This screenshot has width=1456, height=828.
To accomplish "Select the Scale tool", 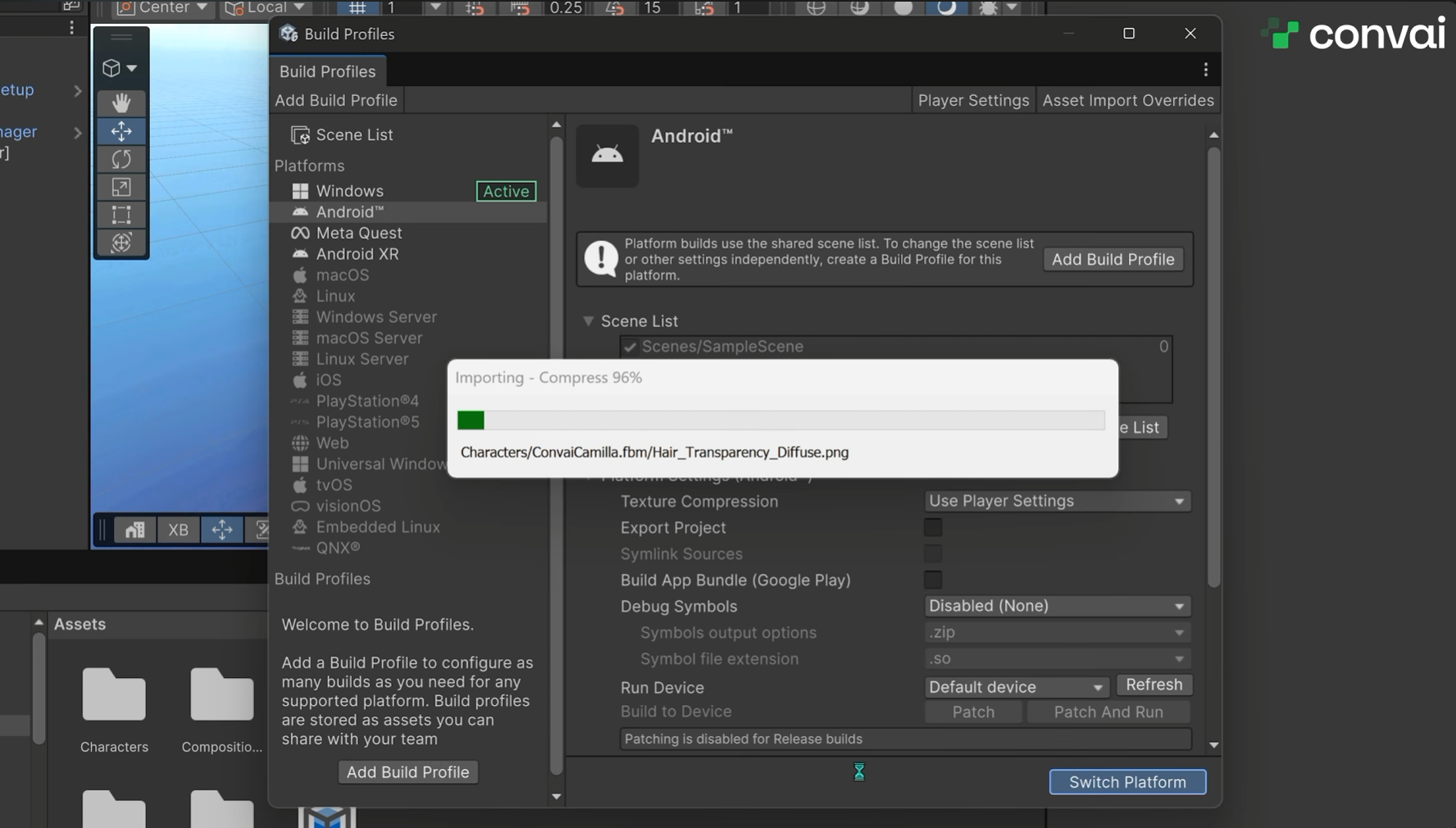I will (121, 187).
